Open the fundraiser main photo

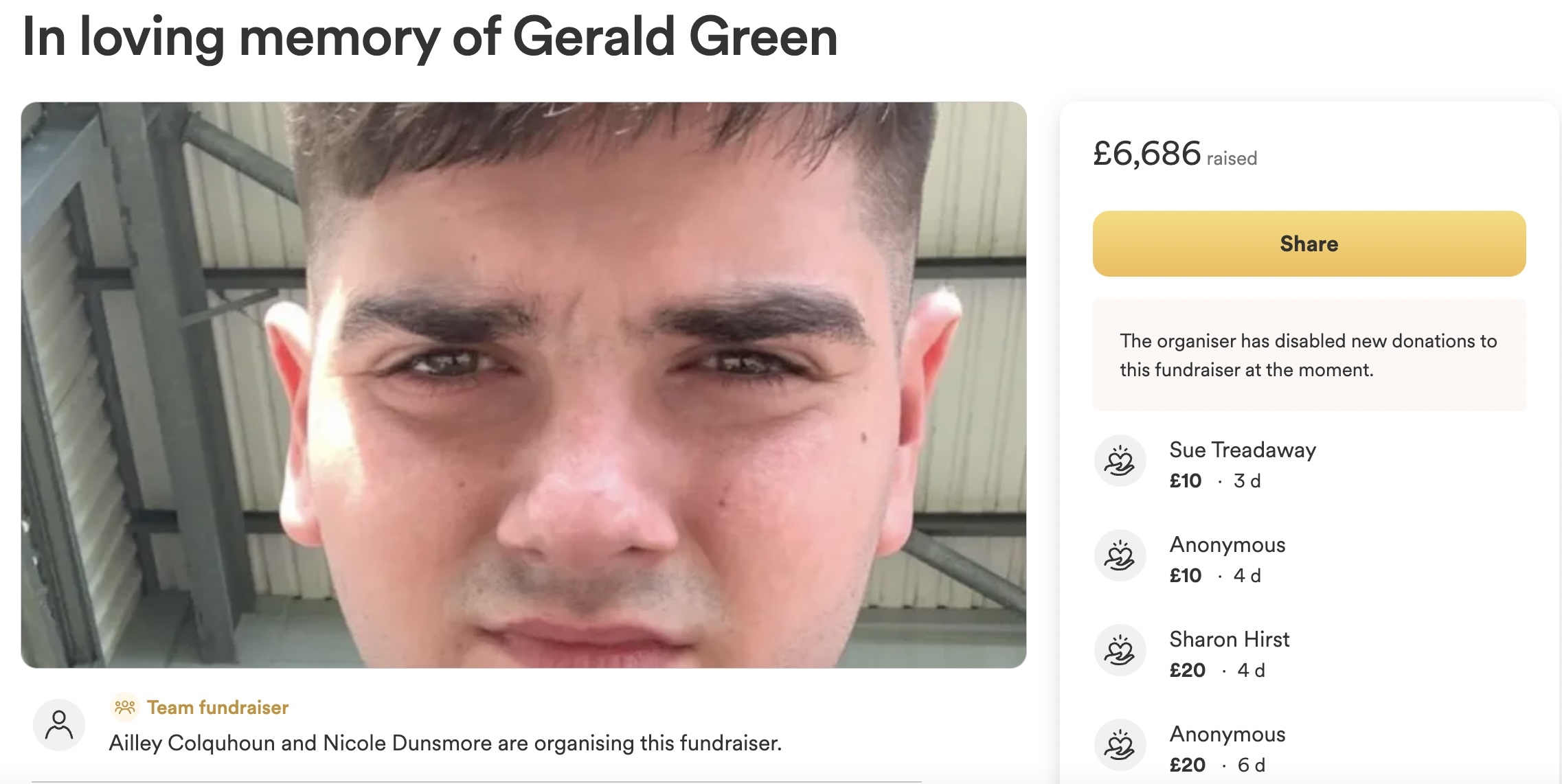pos(523,385)
